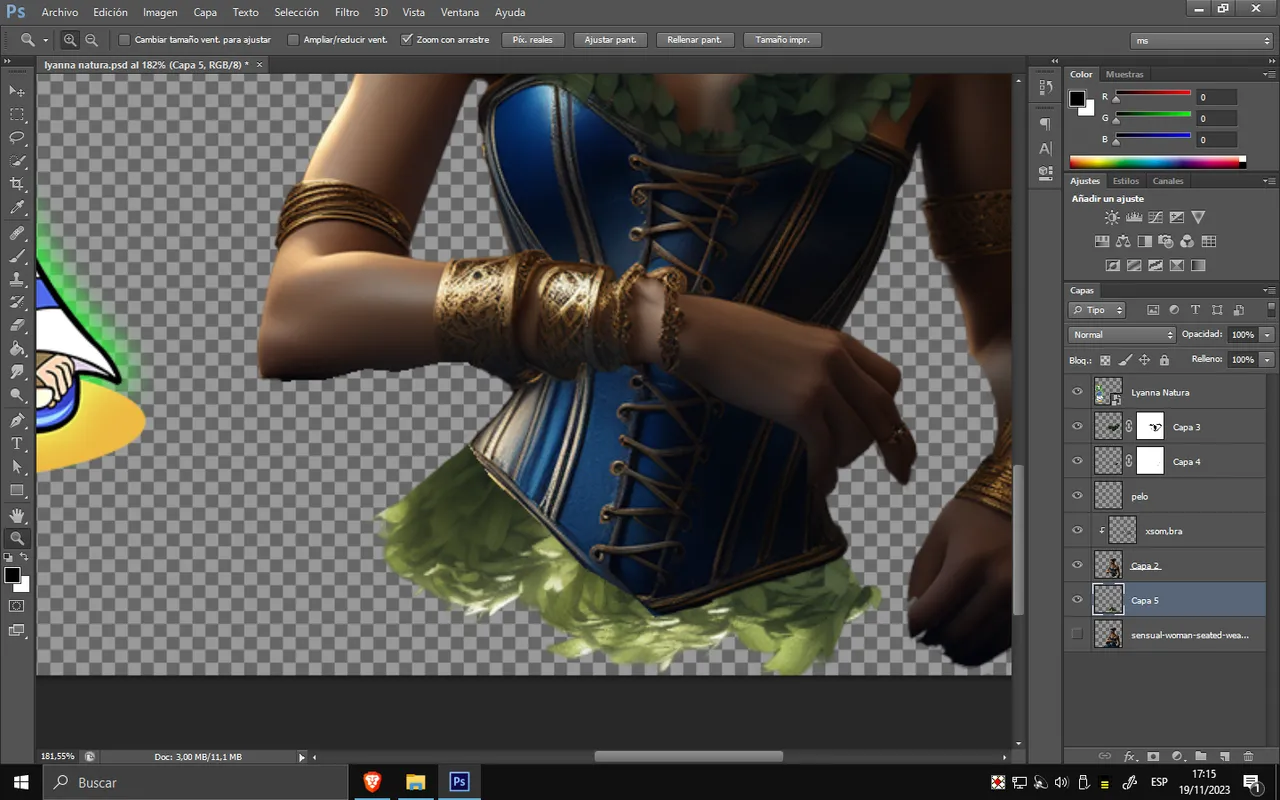Select the Brush tool
1280x800 pixels.
(x=17, y=256)
